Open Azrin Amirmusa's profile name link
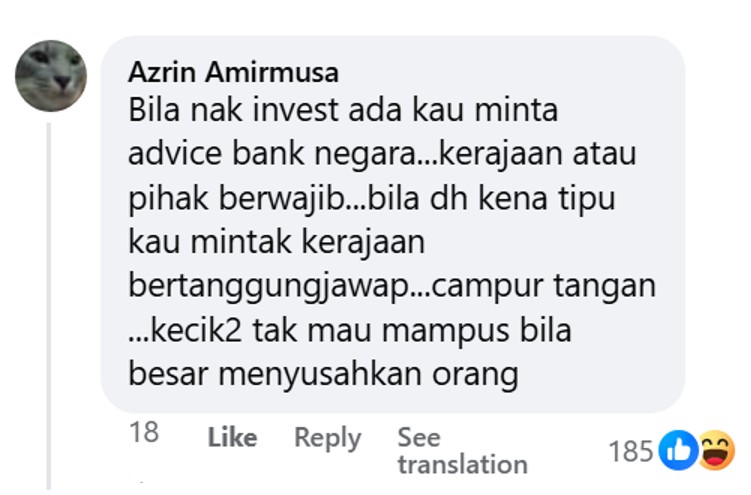751x495 pixels. 234,73
